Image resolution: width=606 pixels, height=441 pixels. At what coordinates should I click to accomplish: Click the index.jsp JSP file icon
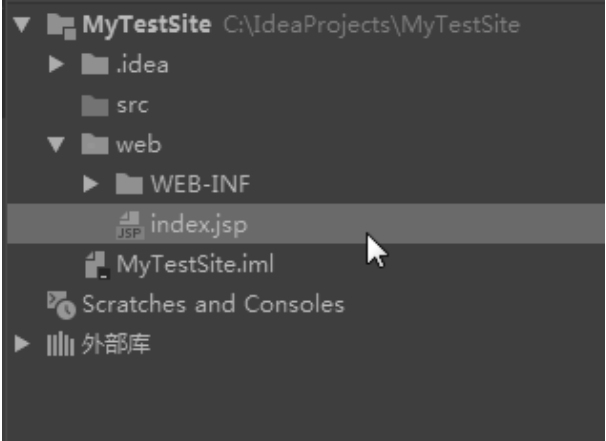pyautogui.click(x=130, y=225)
